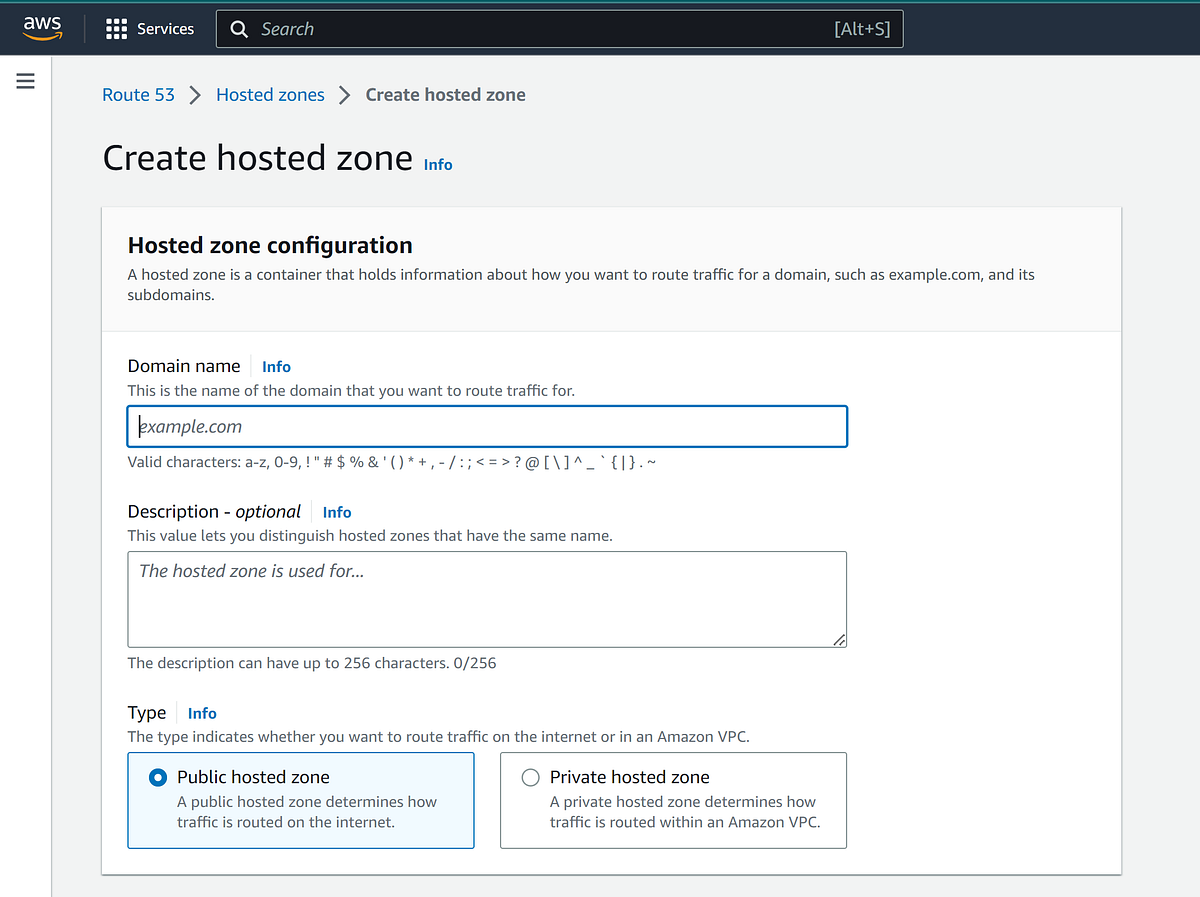1200x897 pixels.
Task: Navigate to Route 53 via the breadcrumb
Action: 138,94
